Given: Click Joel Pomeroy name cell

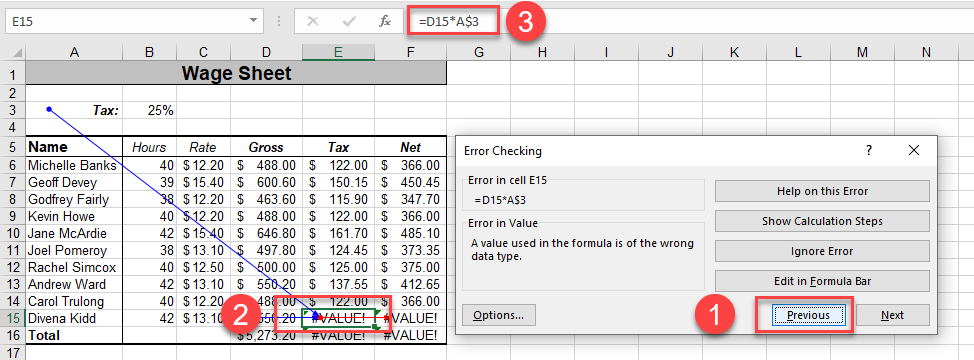Looking at the screenshot, I should 74,251.
